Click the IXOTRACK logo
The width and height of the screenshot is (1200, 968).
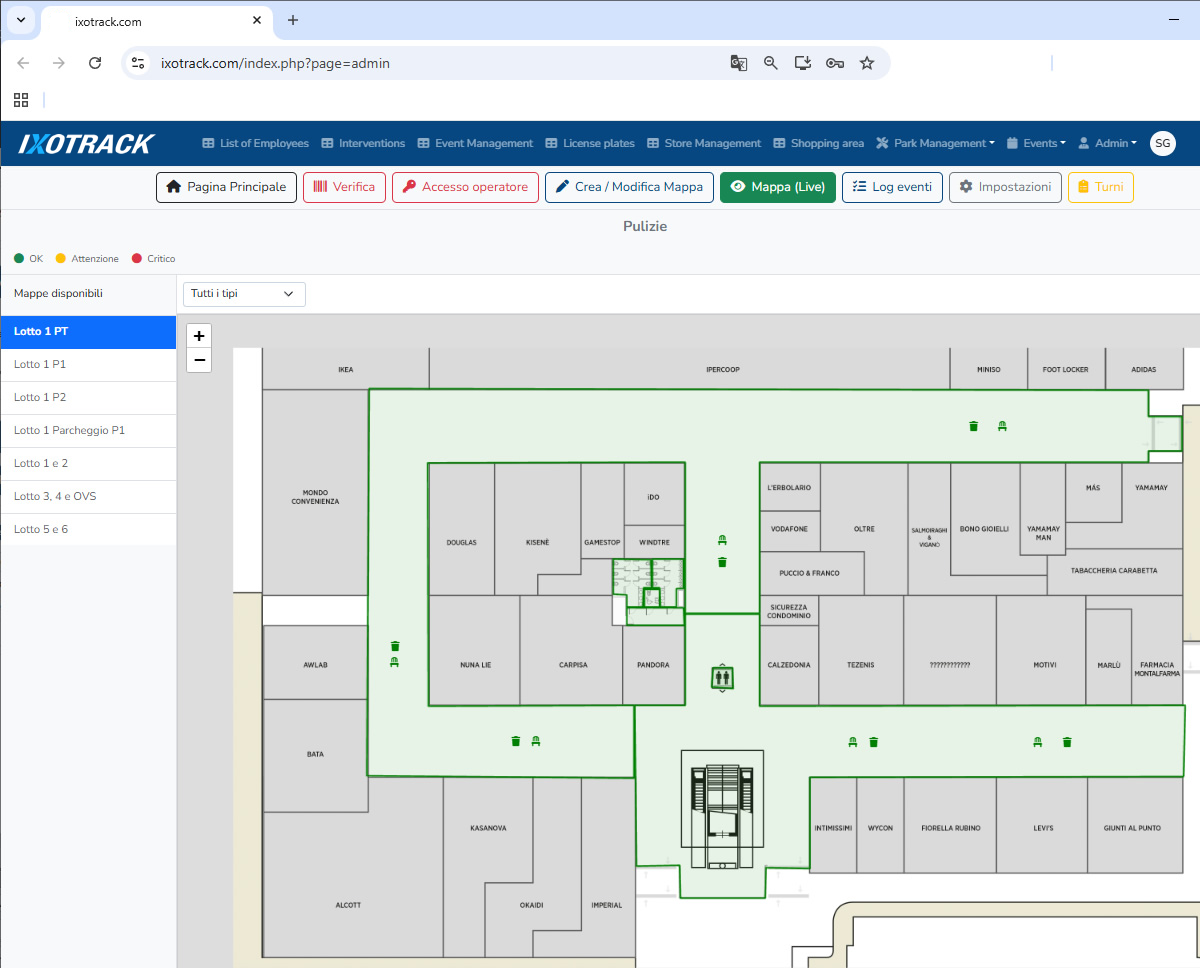click(86, 143)
